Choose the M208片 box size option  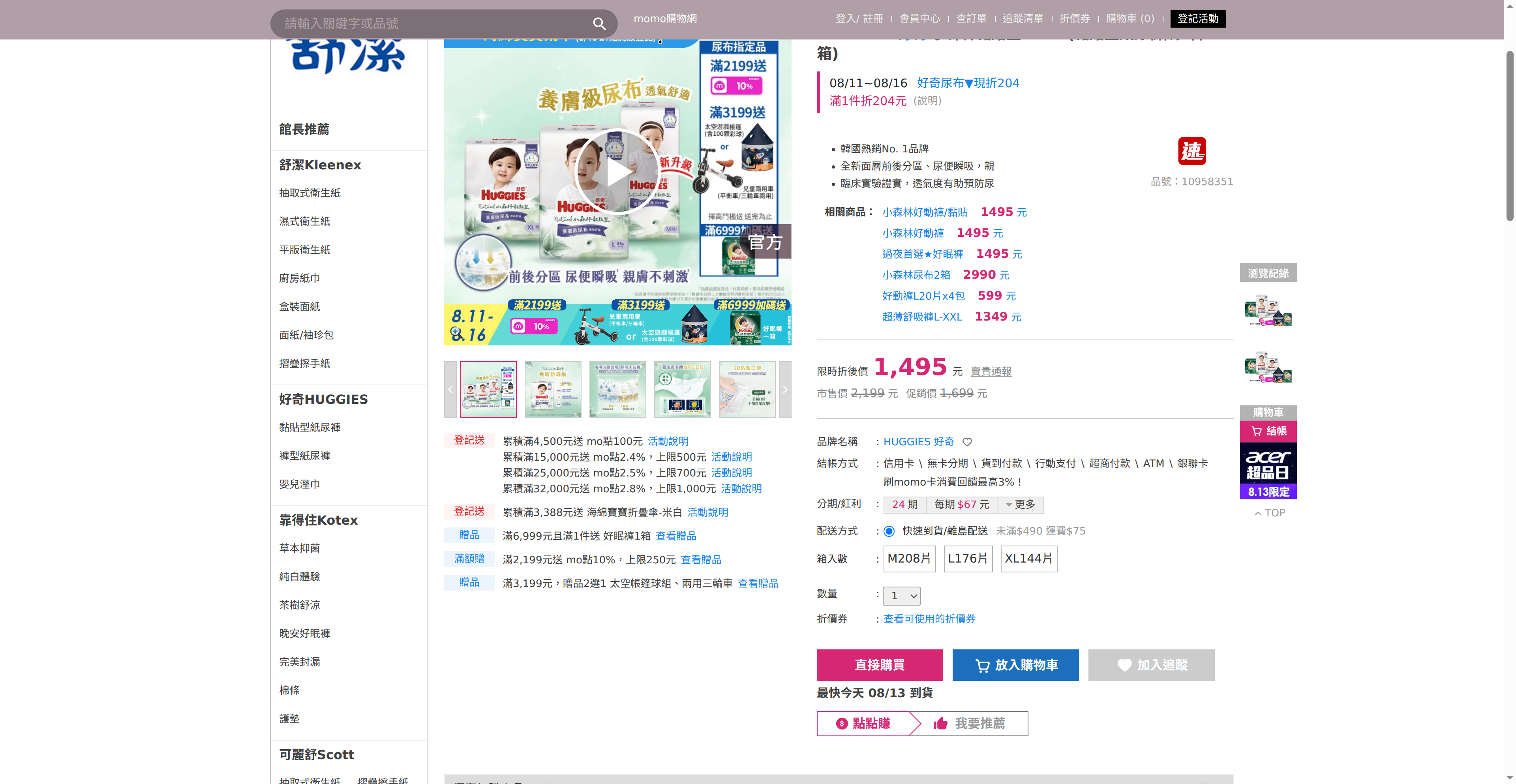click(x=909, y=559)
